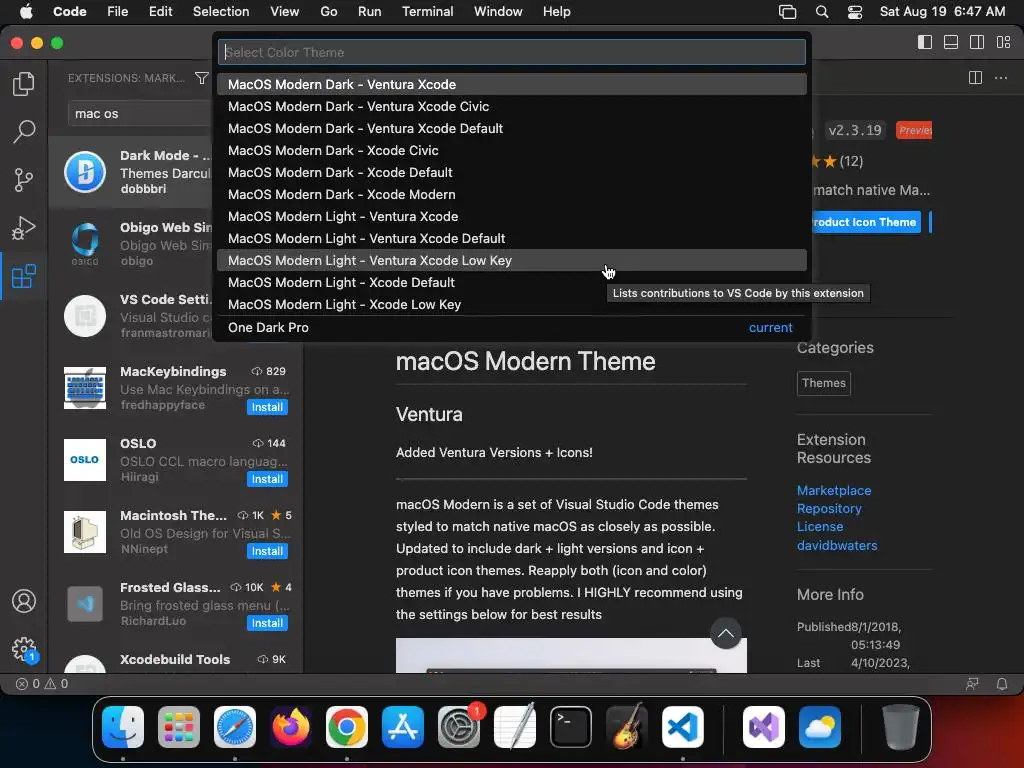Open Trash from the Dock

(x=901, y=726)
